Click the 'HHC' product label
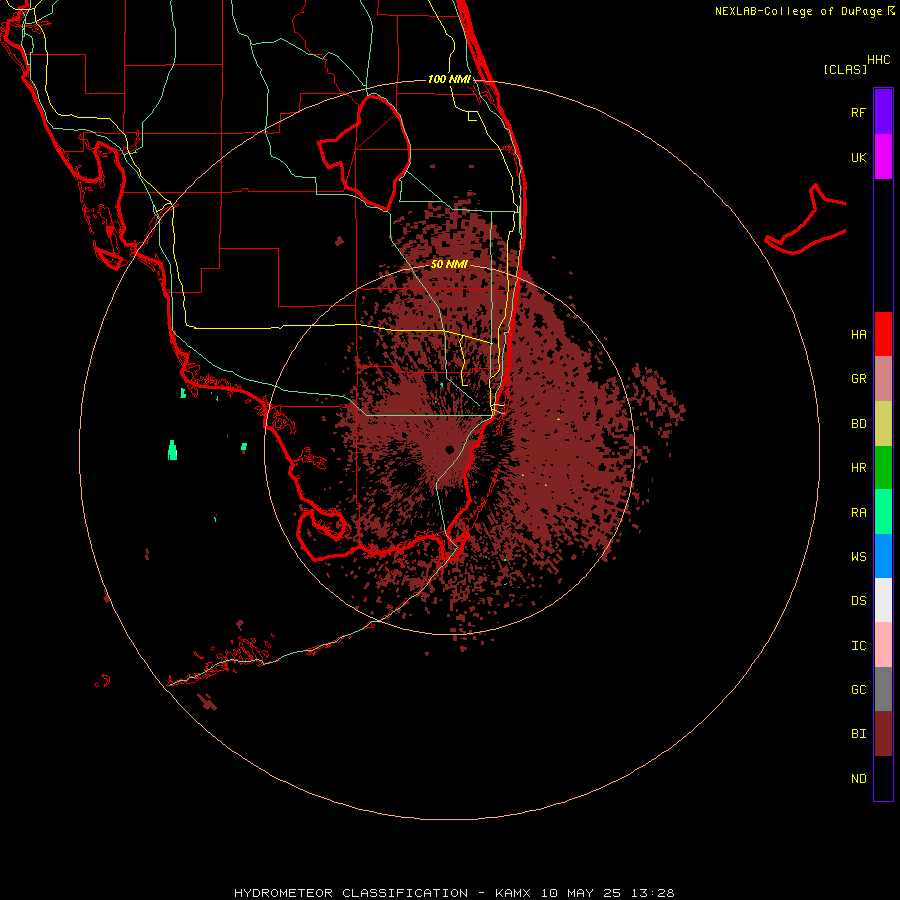 878,60
